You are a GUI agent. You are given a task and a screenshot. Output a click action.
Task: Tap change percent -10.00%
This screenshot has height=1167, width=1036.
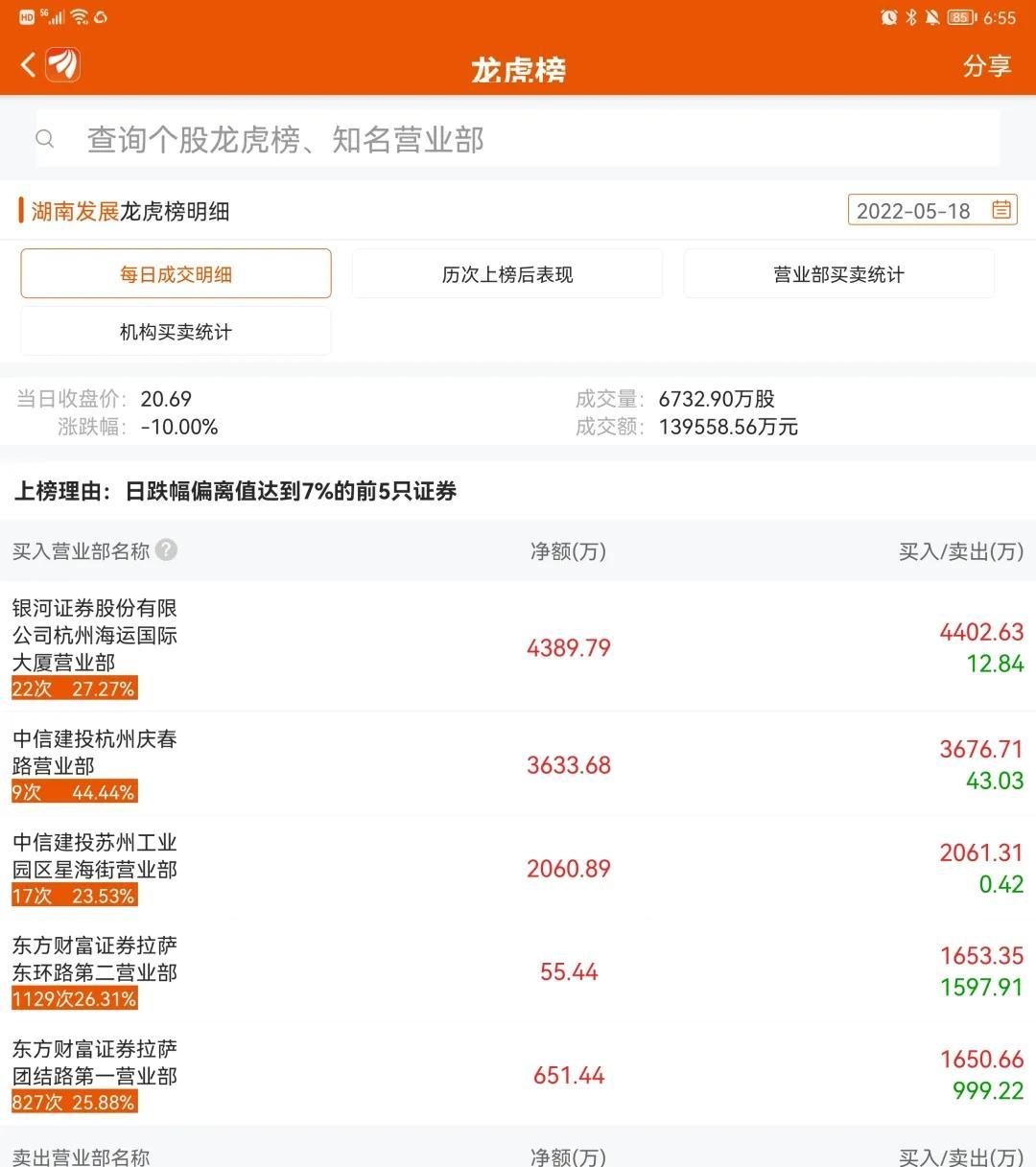[x=179, y=427]
